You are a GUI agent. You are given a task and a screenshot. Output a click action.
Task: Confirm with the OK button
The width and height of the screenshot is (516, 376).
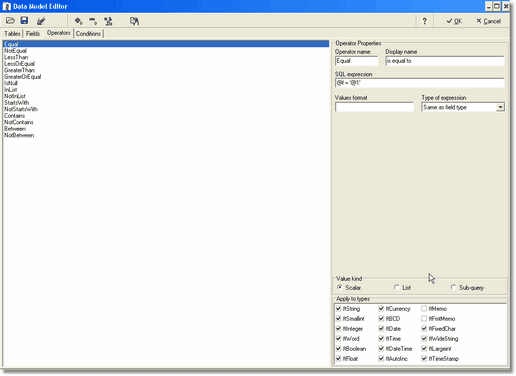tap(454, 21)
